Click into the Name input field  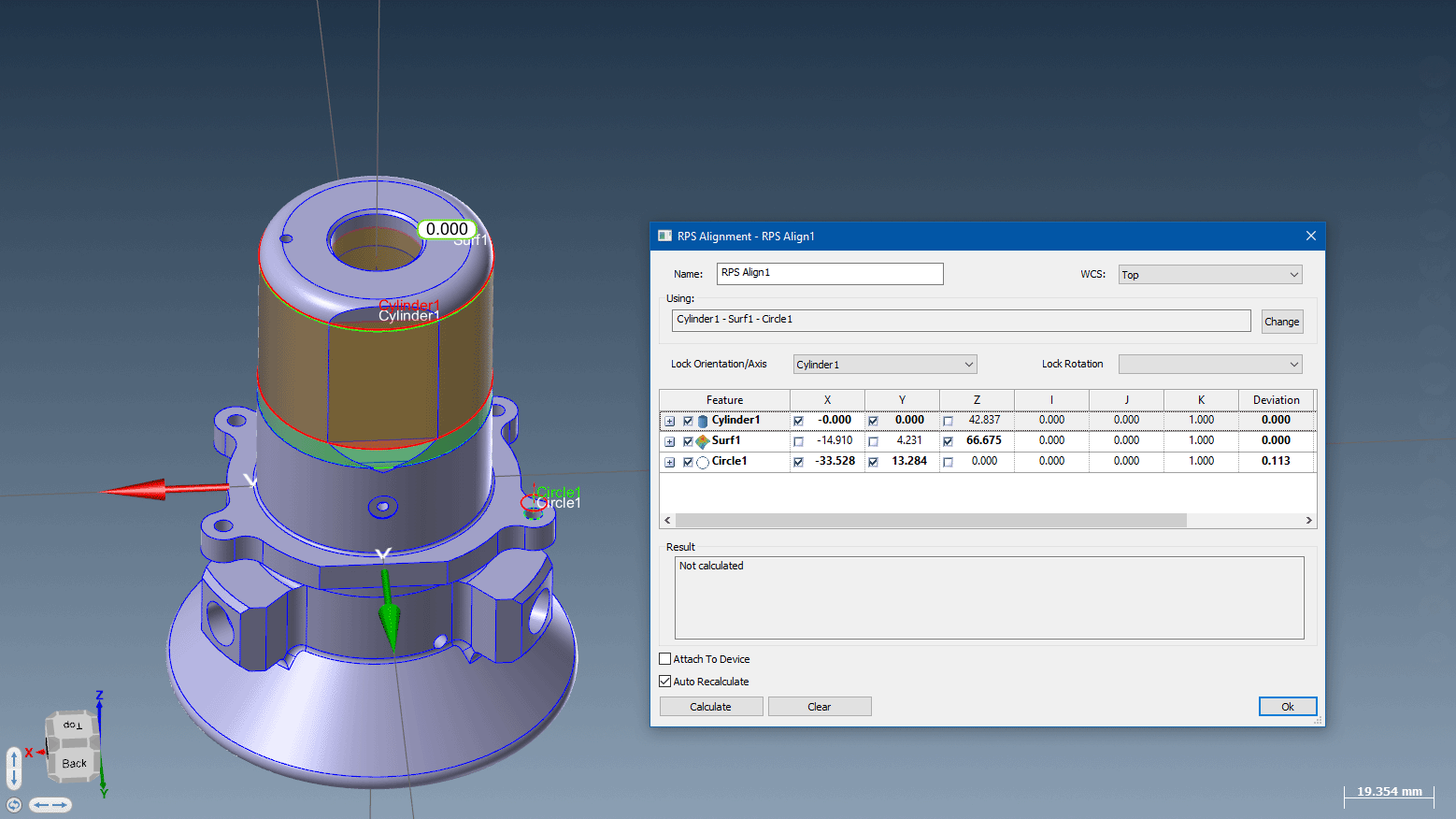[830, 273]
